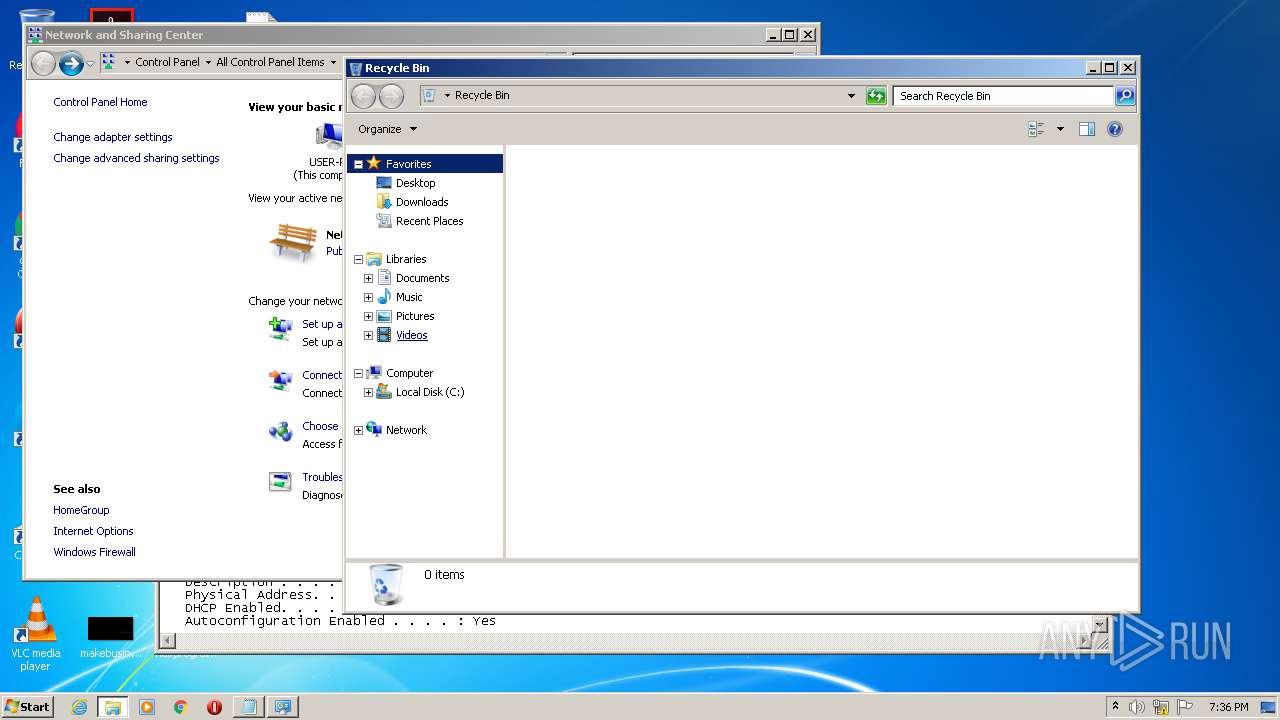Open Downloads under Favorites
1280x720 pixels.
(x=422, y=202)
